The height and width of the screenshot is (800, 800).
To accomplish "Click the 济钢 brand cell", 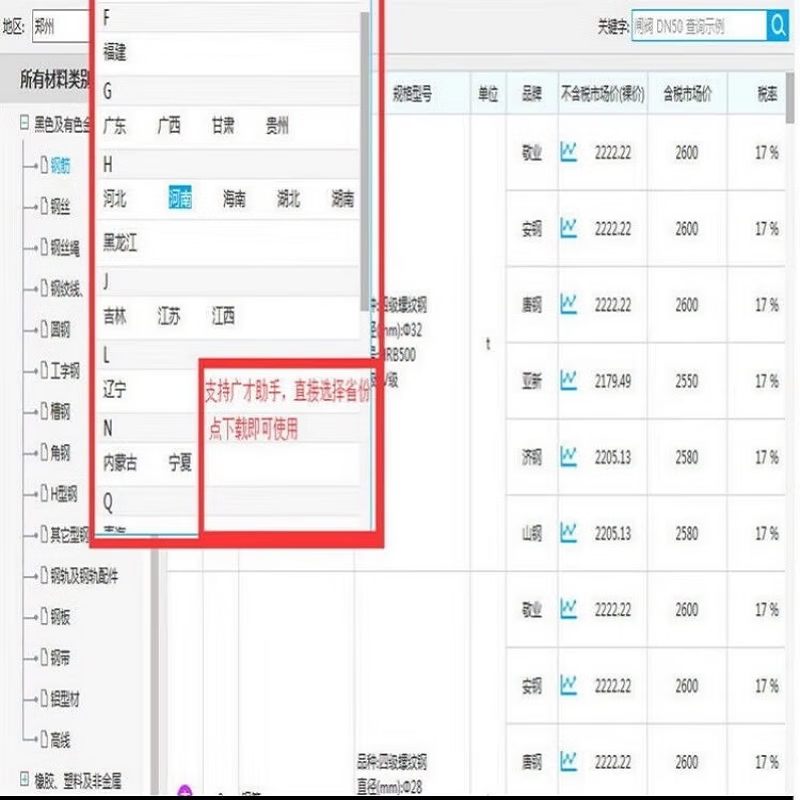I will [532, 458].
